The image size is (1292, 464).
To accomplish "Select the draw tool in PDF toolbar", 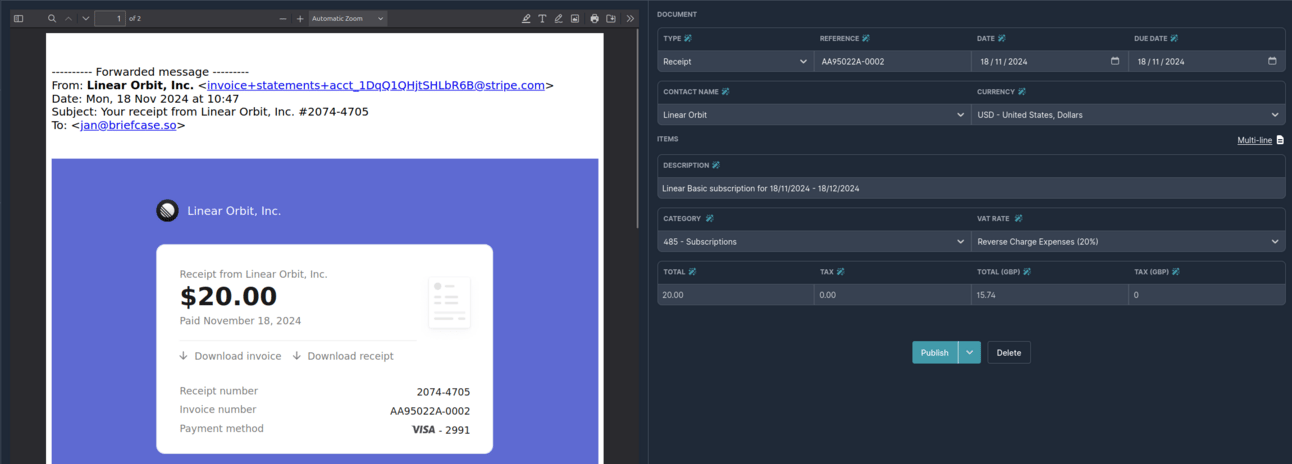I will (558, 18).
